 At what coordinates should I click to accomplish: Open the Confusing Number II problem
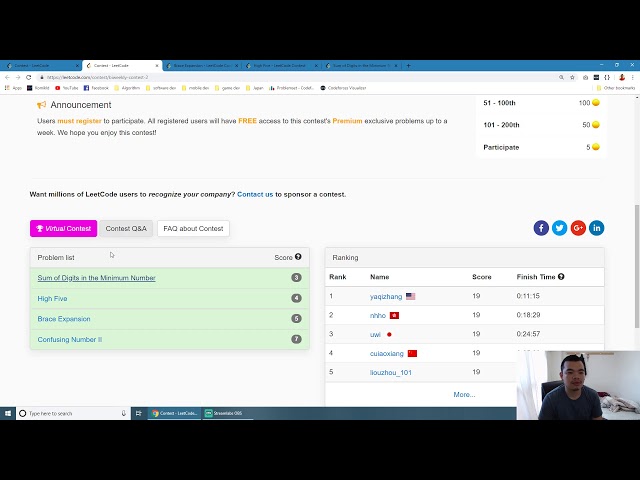click(69, 340)
